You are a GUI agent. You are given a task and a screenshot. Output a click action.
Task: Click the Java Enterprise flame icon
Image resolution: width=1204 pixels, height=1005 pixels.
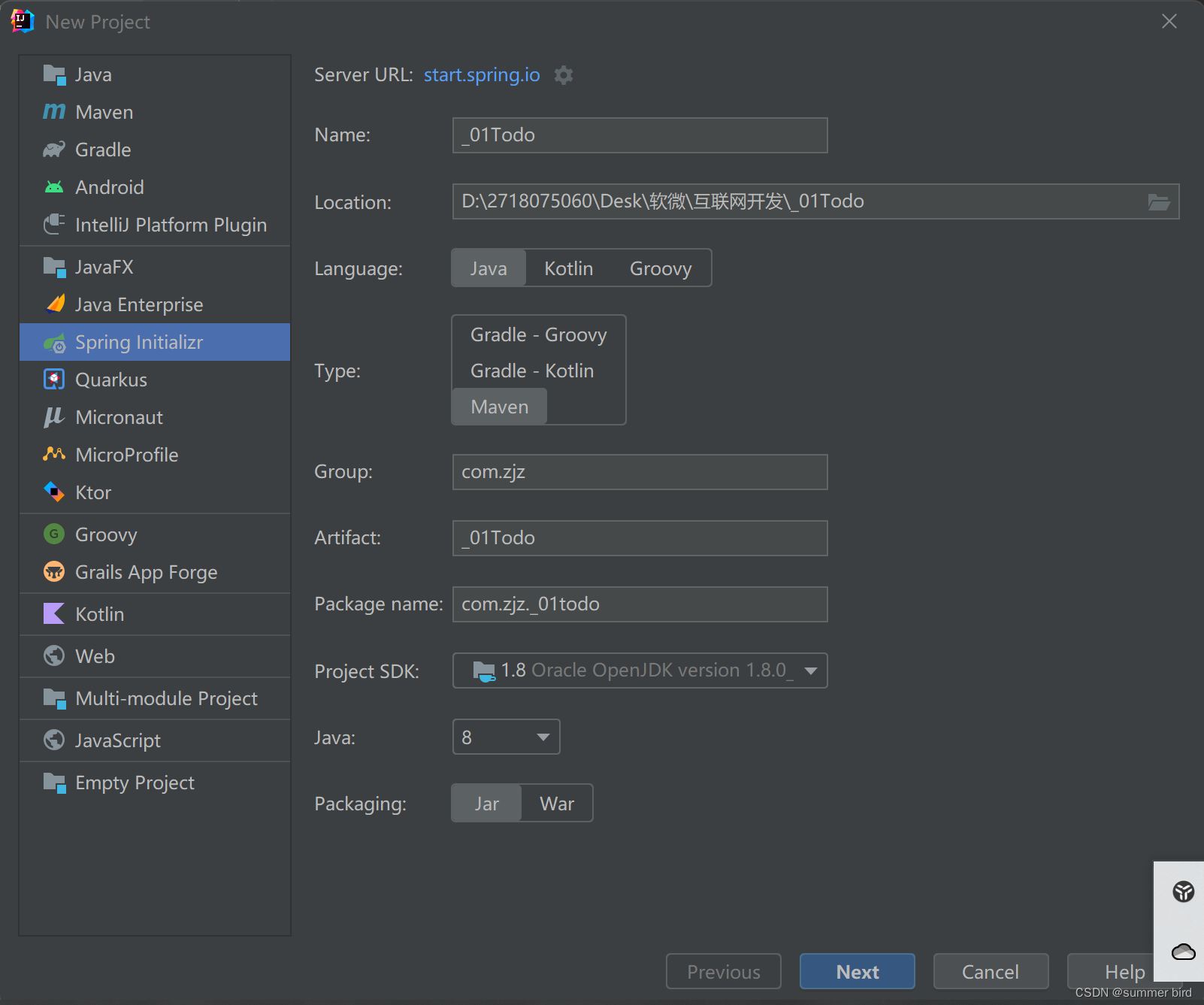[x=56, y=304]
